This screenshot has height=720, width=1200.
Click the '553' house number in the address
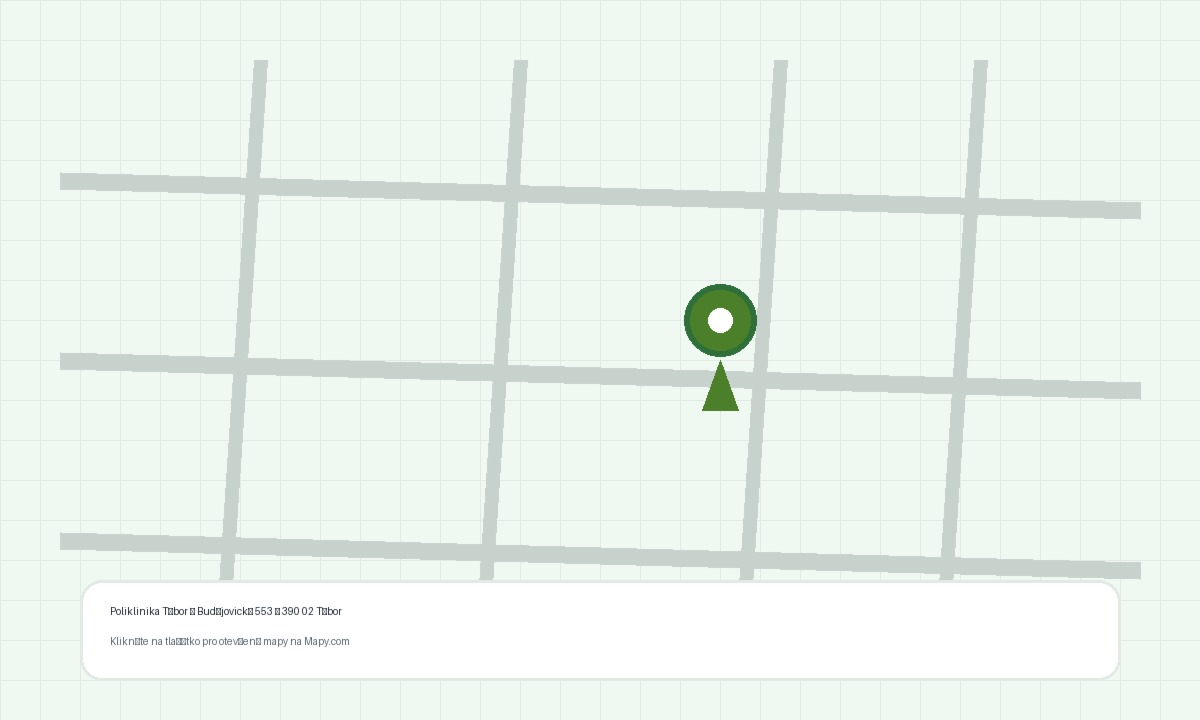tap(264, 611)
